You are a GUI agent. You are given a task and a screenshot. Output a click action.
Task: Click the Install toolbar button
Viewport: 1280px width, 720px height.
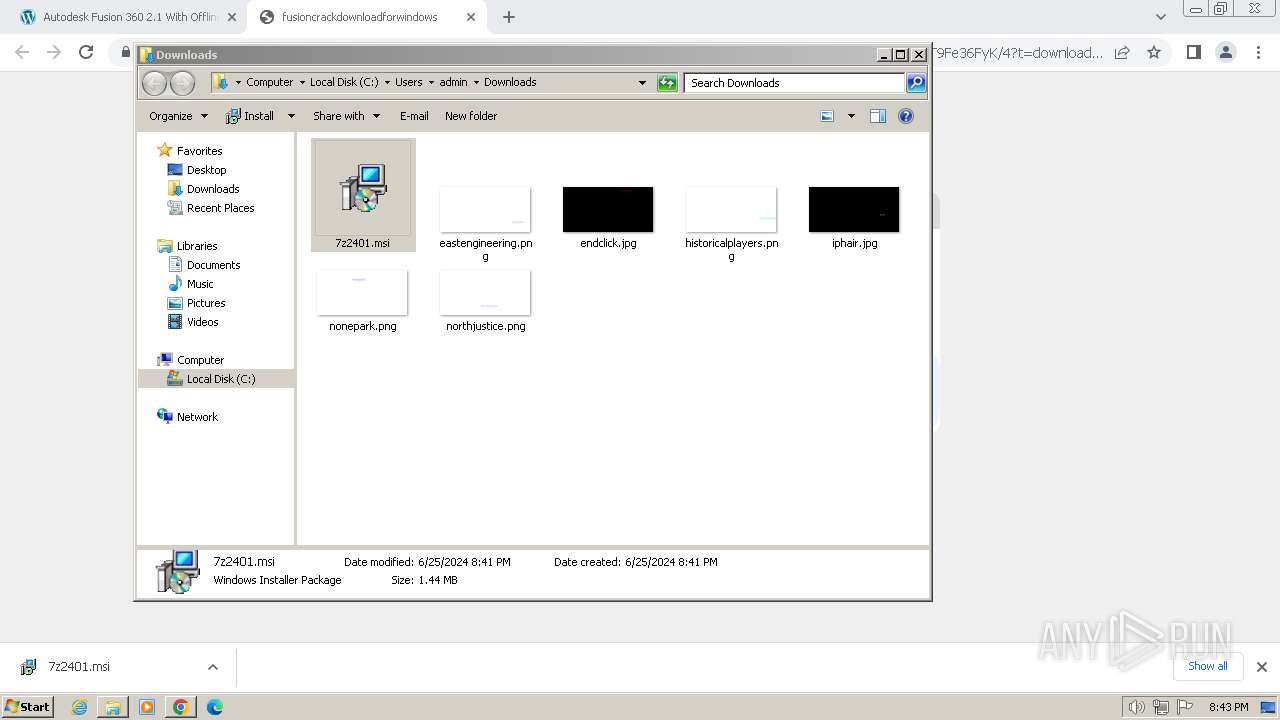click(251, 116)
